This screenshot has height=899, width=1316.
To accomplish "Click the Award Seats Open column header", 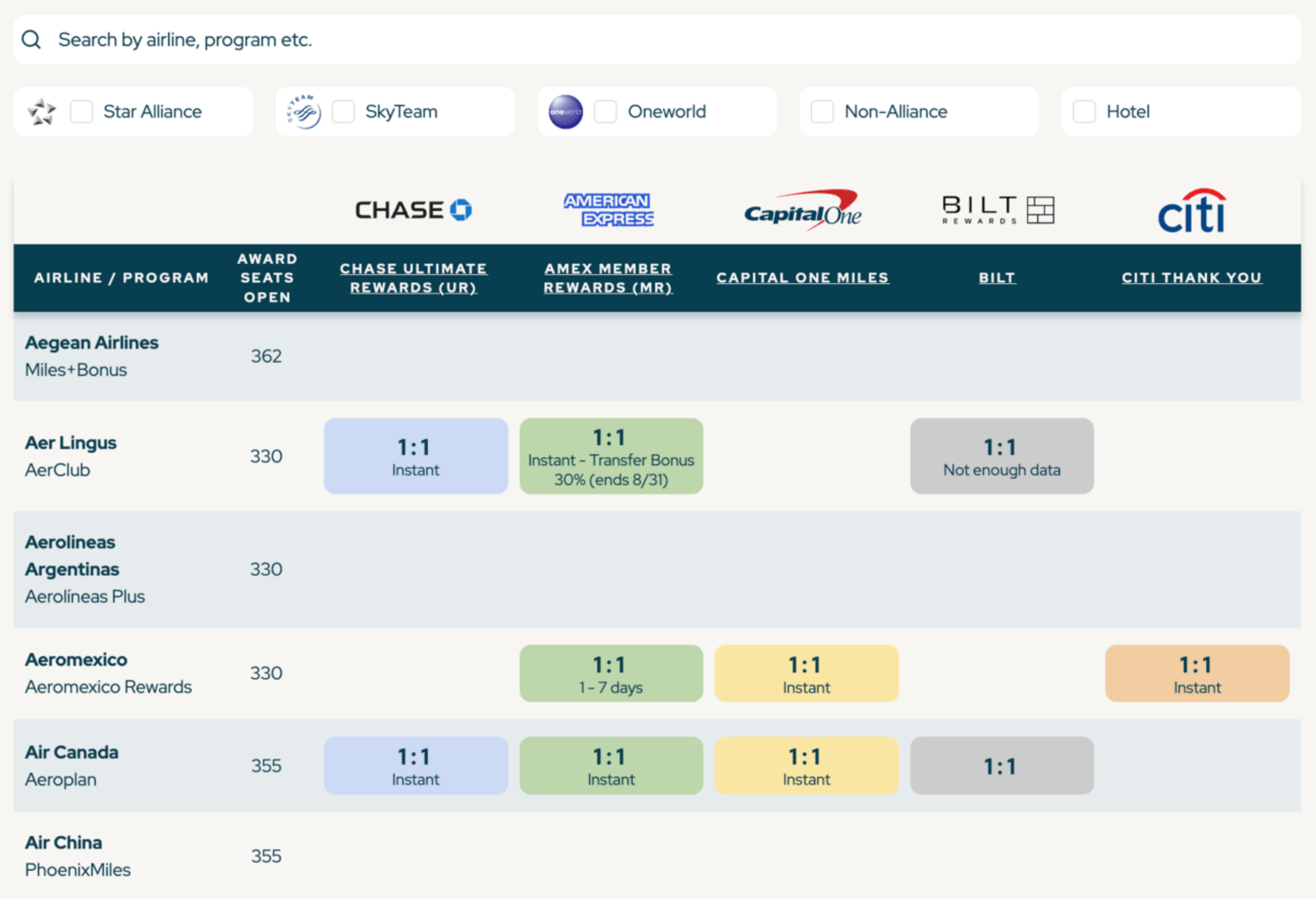I will click(x=267, y=278).
